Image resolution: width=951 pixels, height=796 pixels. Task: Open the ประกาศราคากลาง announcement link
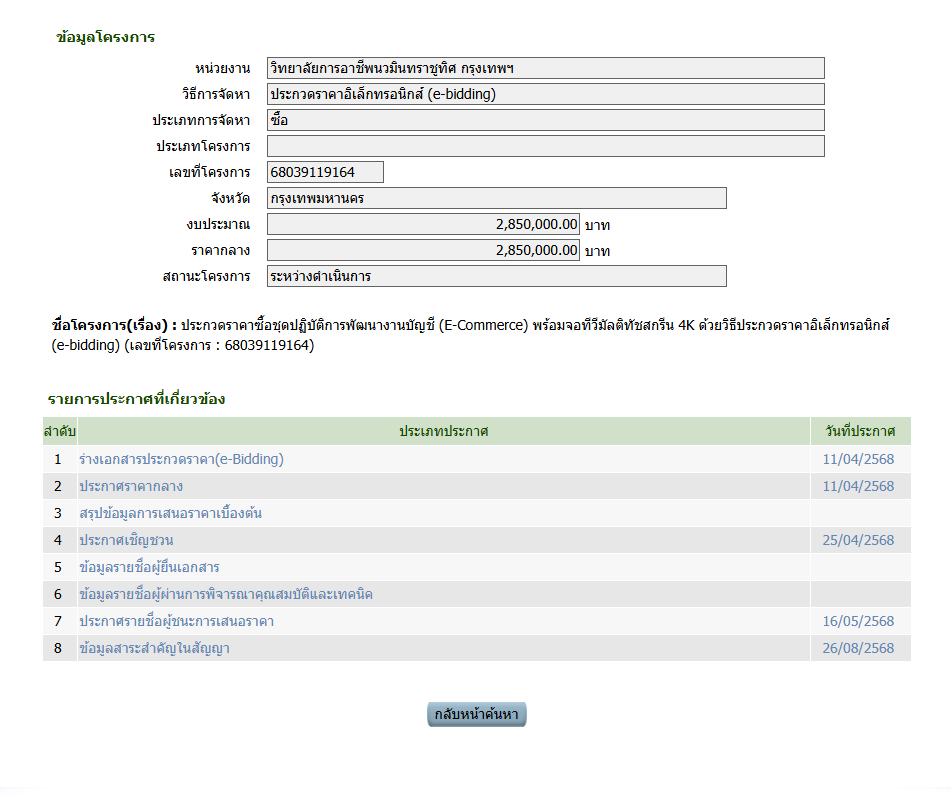(131, 487)
